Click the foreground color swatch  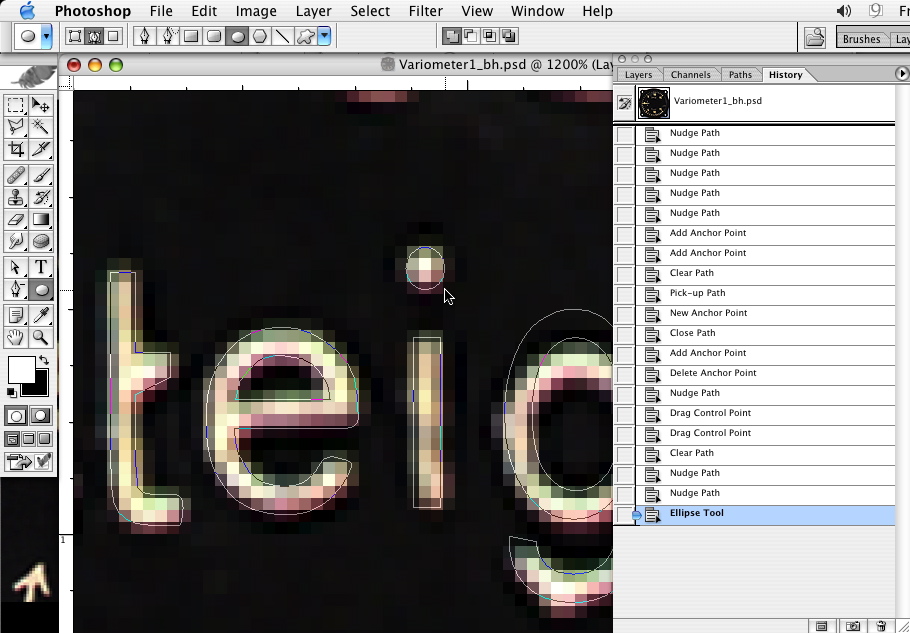coord(20,370)
